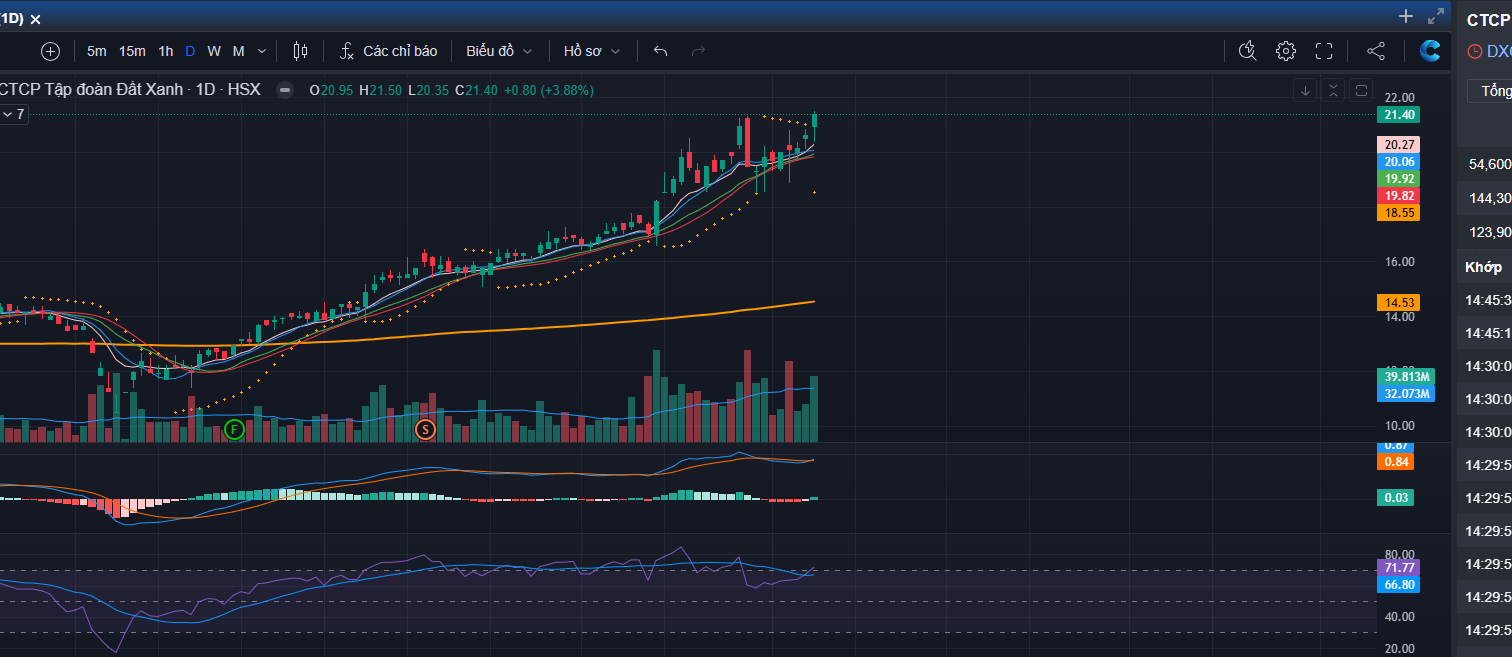Move pane down with the down arrow icon
This screenshot has height=657, width=1512.
pos(1305,90)
